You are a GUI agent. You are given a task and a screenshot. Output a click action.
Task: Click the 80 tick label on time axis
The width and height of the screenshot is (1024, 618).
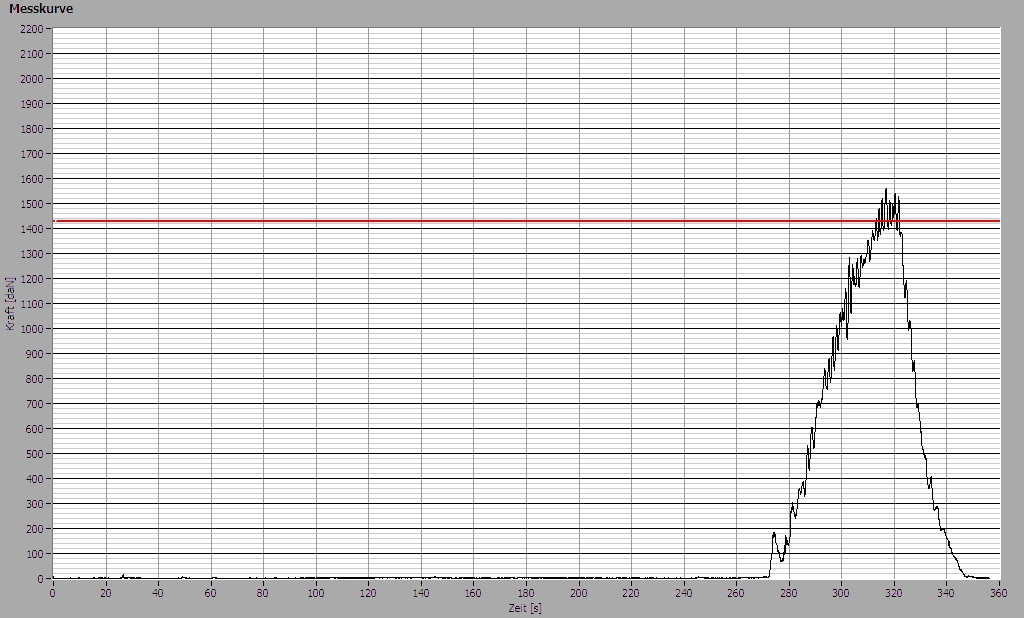pyautogui.click(x=263, y=593)
